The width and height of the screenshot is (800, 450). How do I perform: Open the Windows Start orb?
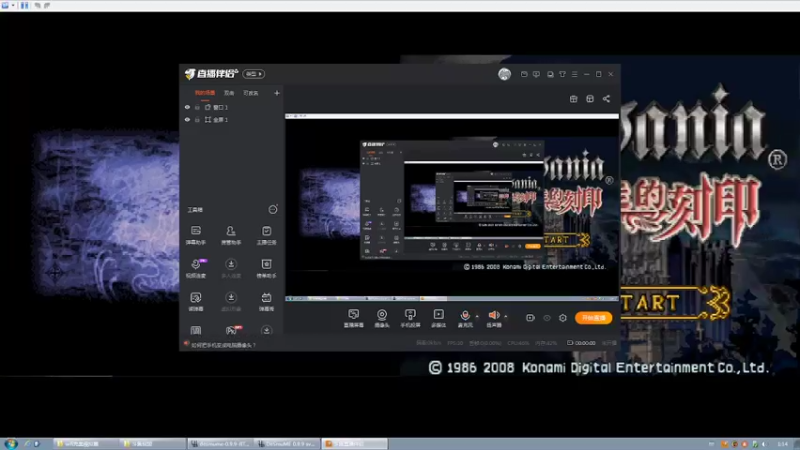click(x=10, y=444)
